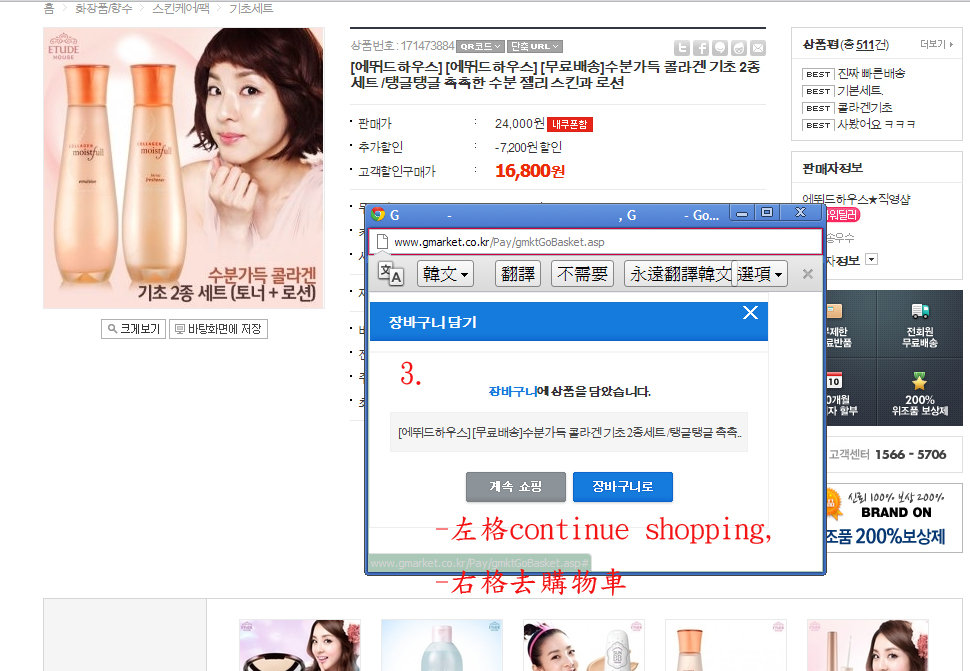The image size is (970, 671).
Task: Click the card icon in the dark benefits panel
Action: point(835,310)
